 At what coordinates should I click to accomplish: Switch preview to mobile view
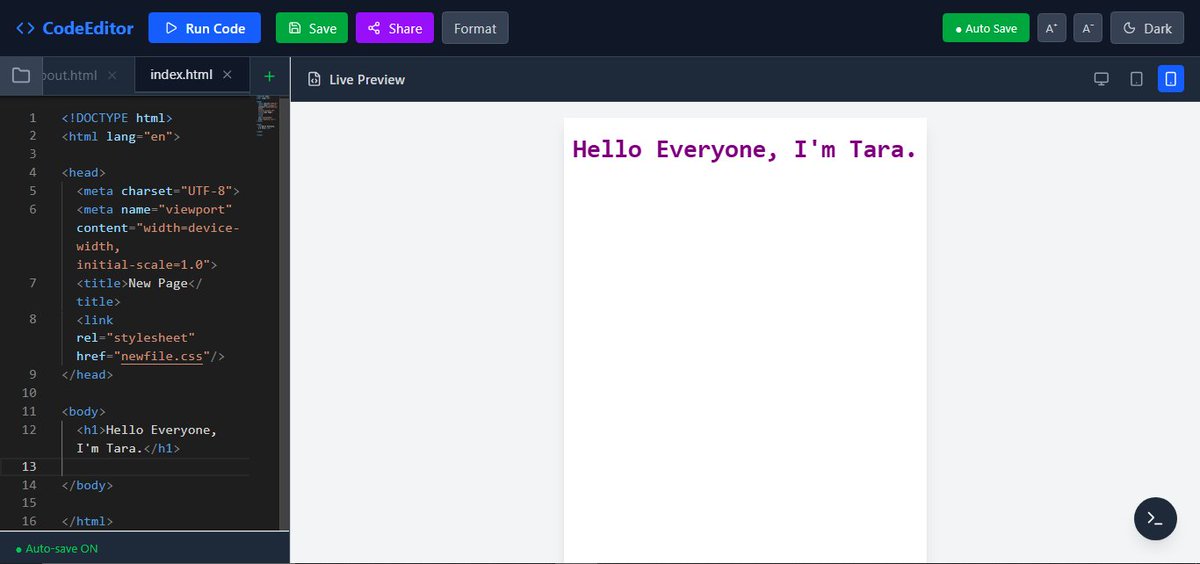pyautogui.click(x=1171, y=79)
